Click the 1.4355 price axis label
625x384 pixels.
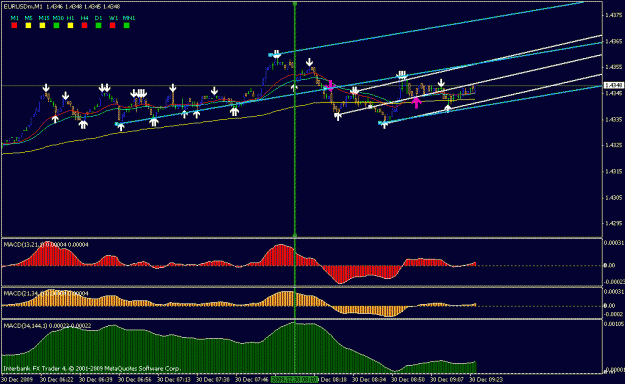coord(613,67)
